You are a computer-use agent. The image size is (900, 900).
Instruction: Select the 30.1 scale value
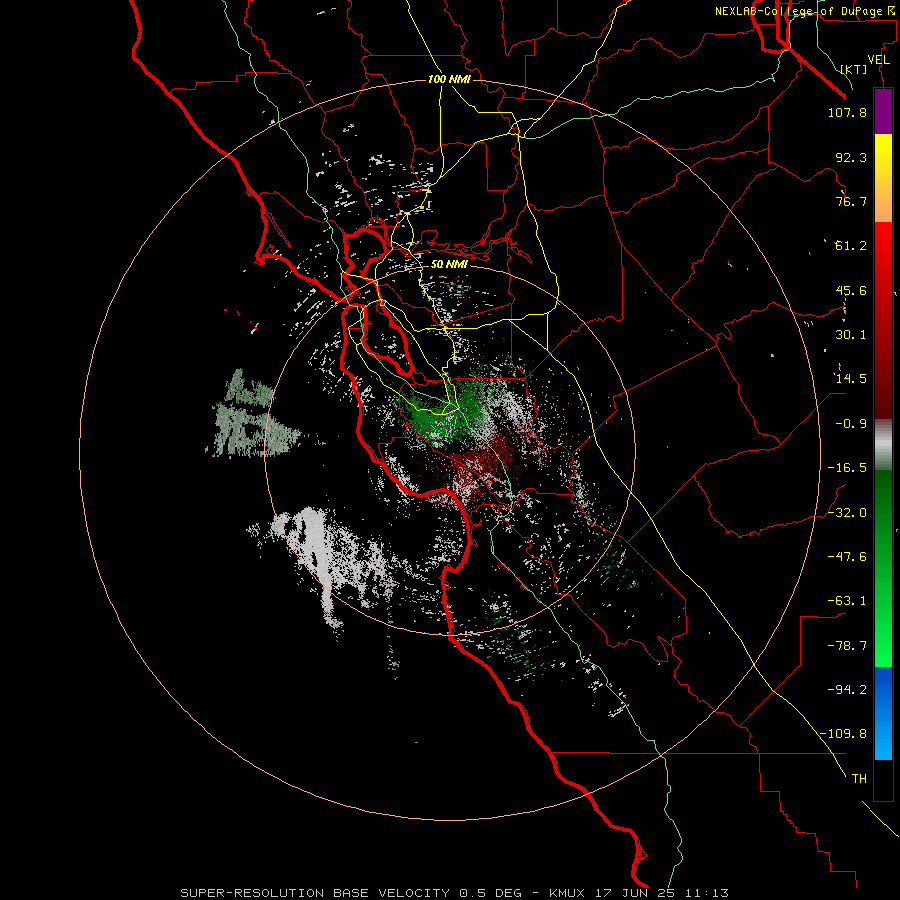point(851,335)
